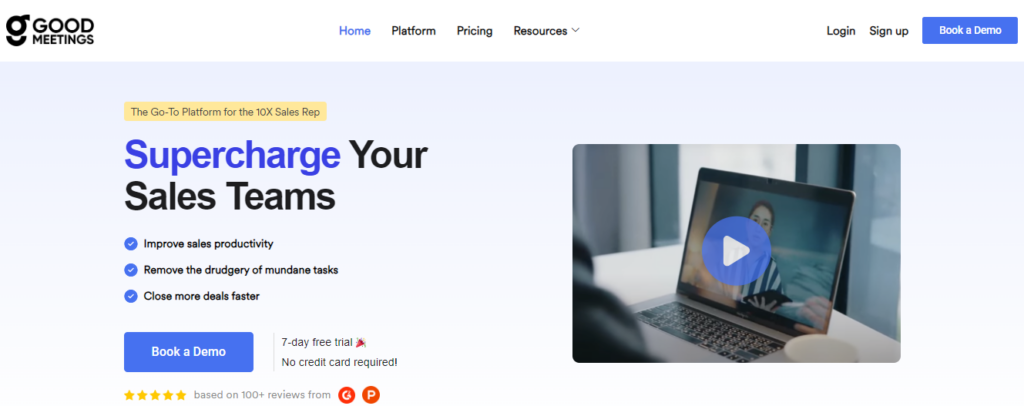1024x406 pixels.
Task: Click the Login link
Action: [840, 31]
